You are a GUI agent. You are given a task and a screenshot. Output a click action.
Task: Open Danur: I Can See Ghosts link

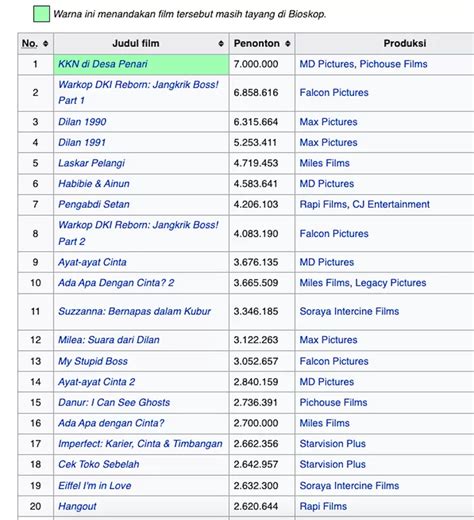point(114,403)
